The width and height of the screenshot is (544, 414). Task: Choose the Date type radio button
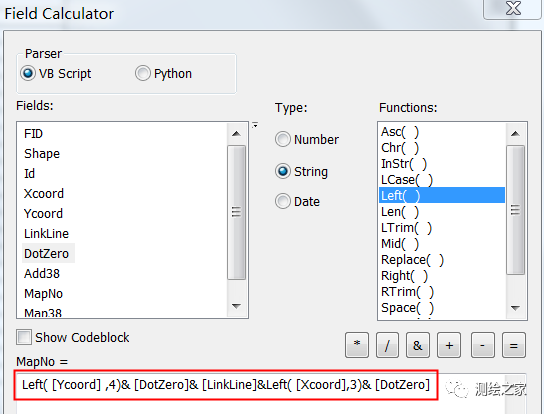pos(283,201)
